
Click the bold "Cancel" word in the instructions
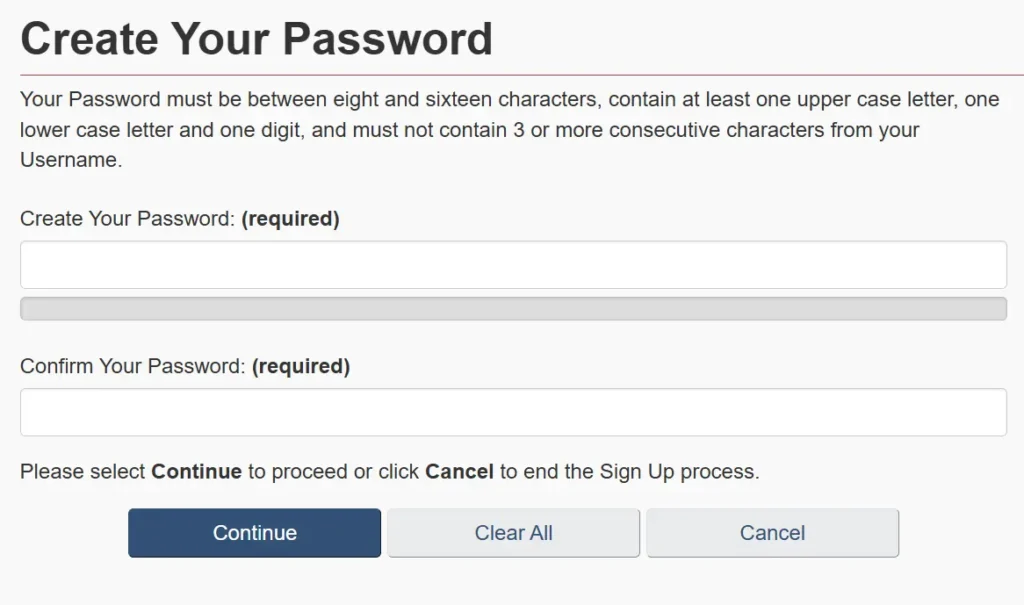click(x=459, y=472)
